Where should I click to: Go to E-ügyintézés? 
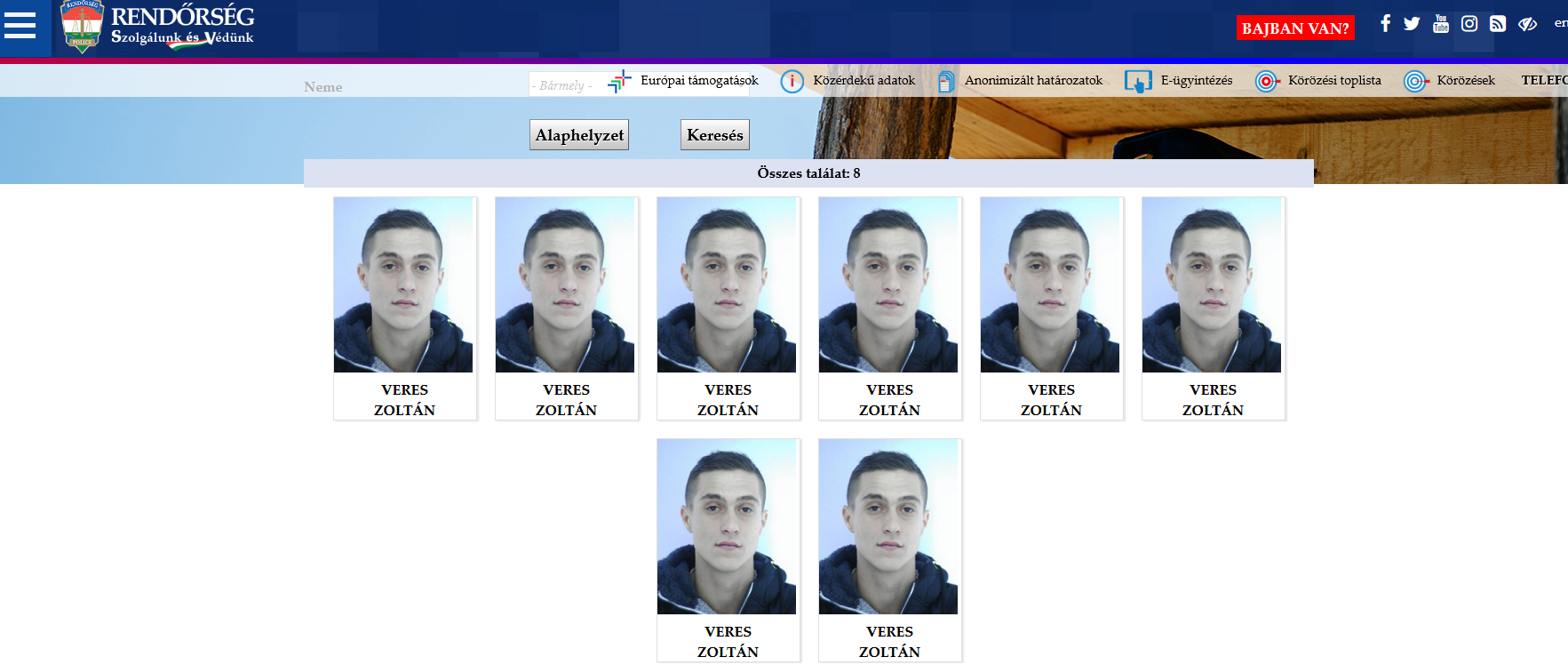(1178, 81)
